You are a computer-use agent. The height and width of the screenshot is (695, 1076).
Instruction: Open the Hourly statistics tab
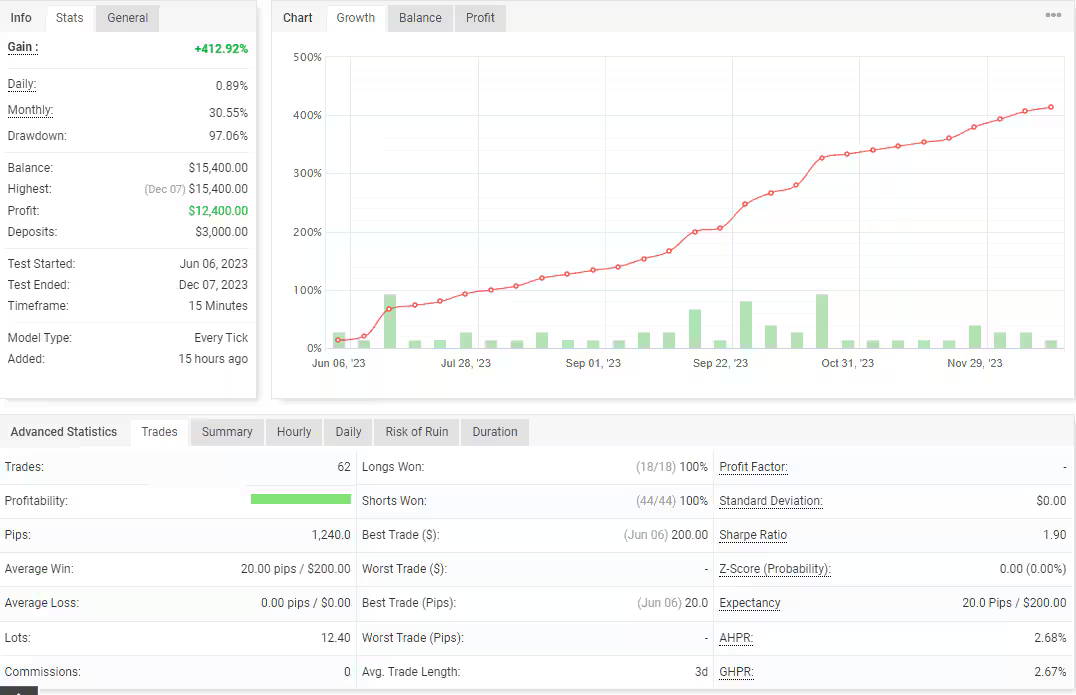tap(294, 432)
